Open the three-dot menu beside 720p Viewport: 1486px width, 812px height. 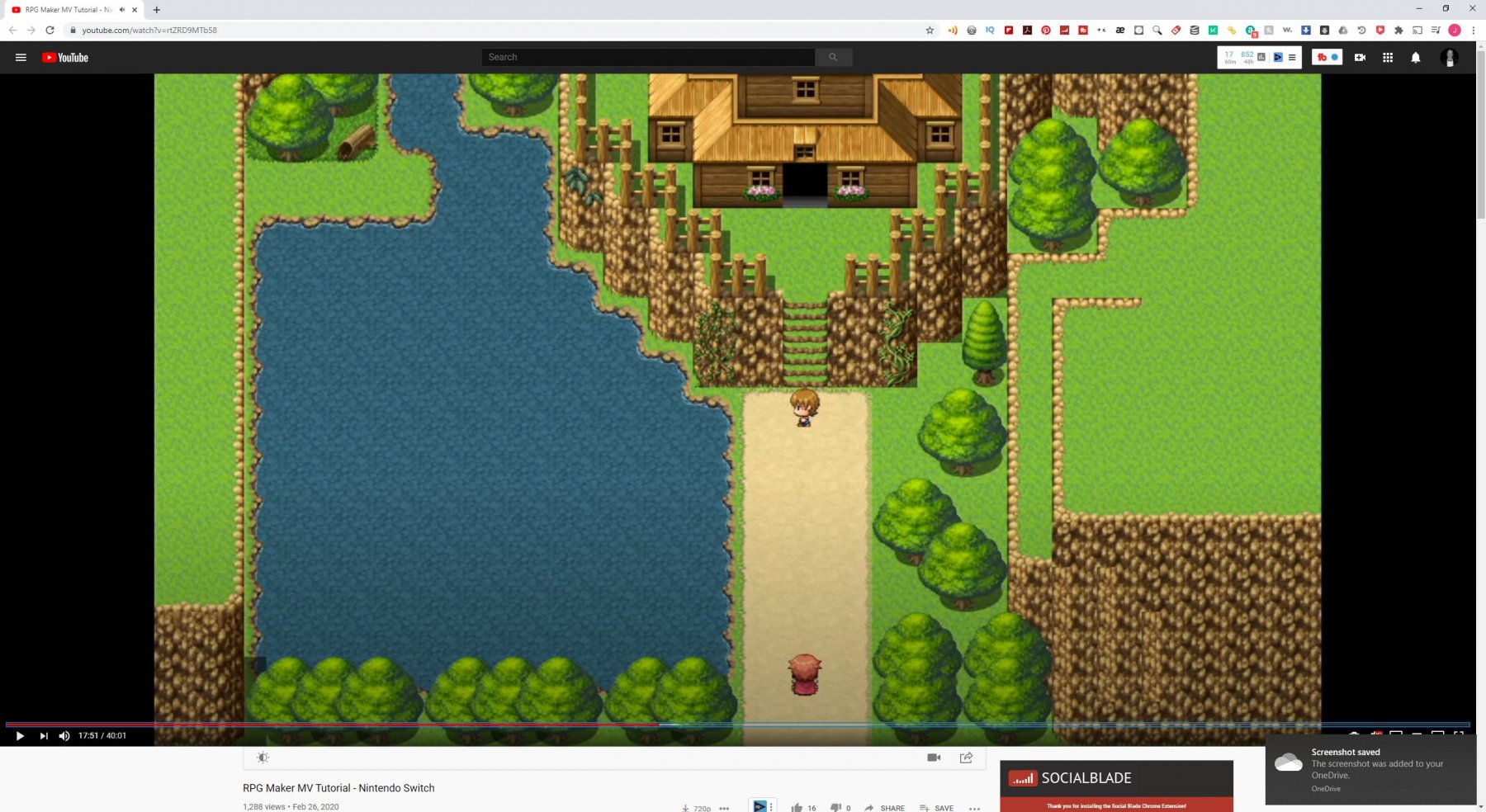click(x=724, y=808)
